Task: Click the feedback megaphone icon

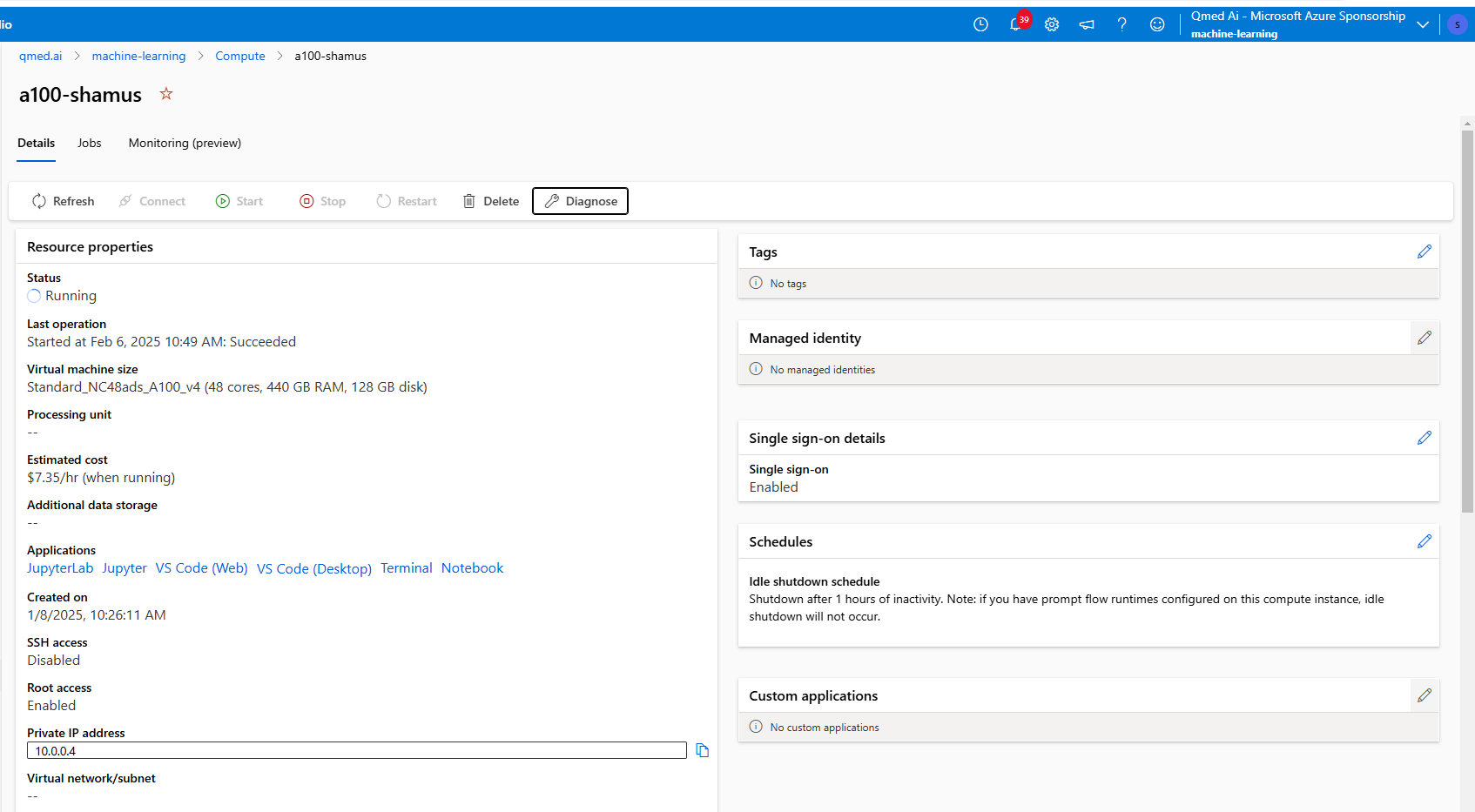Action: coord(1087,24)
